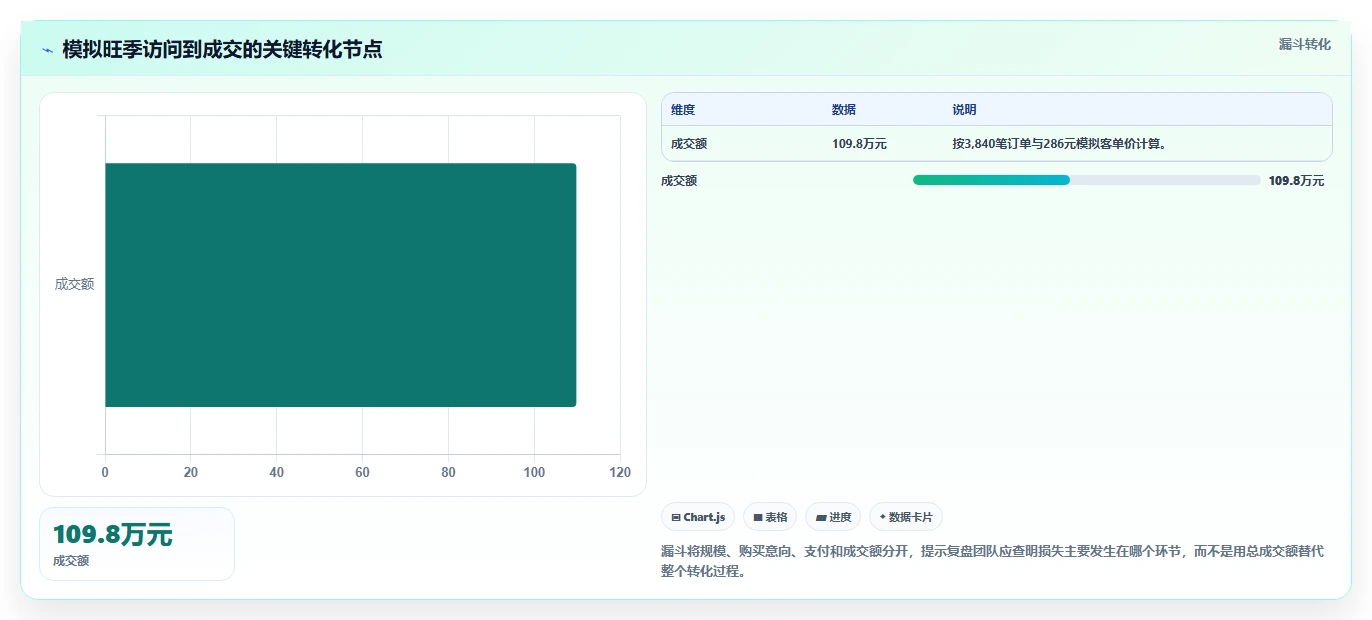
Task: Click the 109.8万元 cell in the table
Action: pos(859,144)
